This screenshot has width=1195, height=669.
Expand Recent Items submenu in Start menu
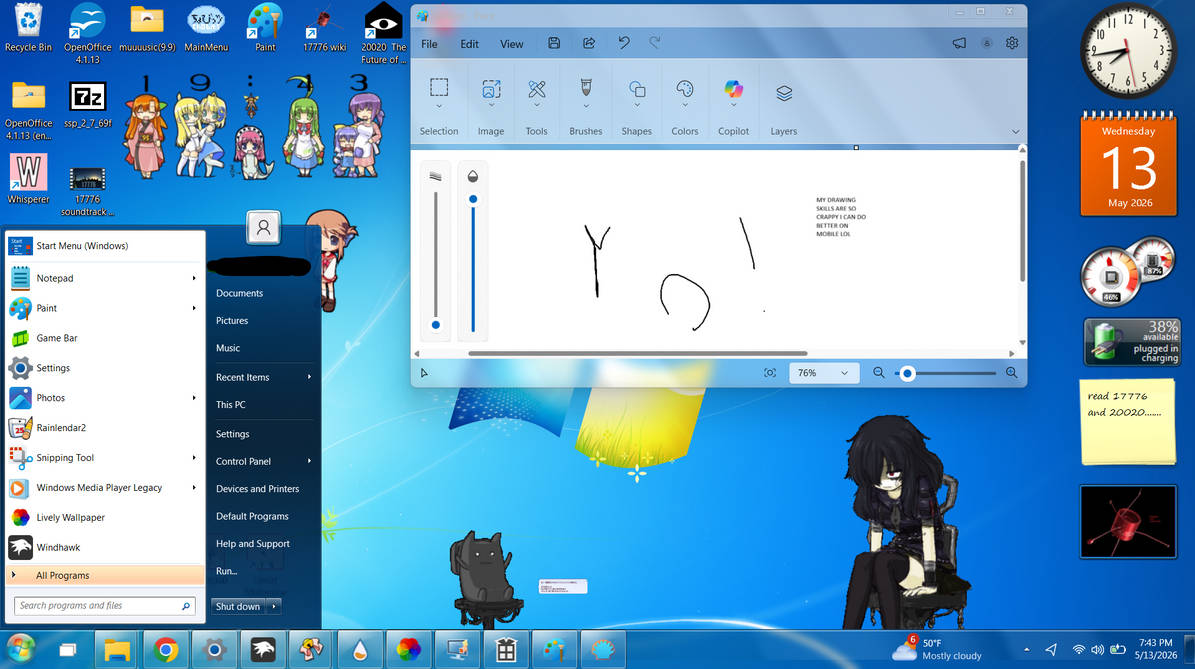pyautogui.click(x=309, y=377)
